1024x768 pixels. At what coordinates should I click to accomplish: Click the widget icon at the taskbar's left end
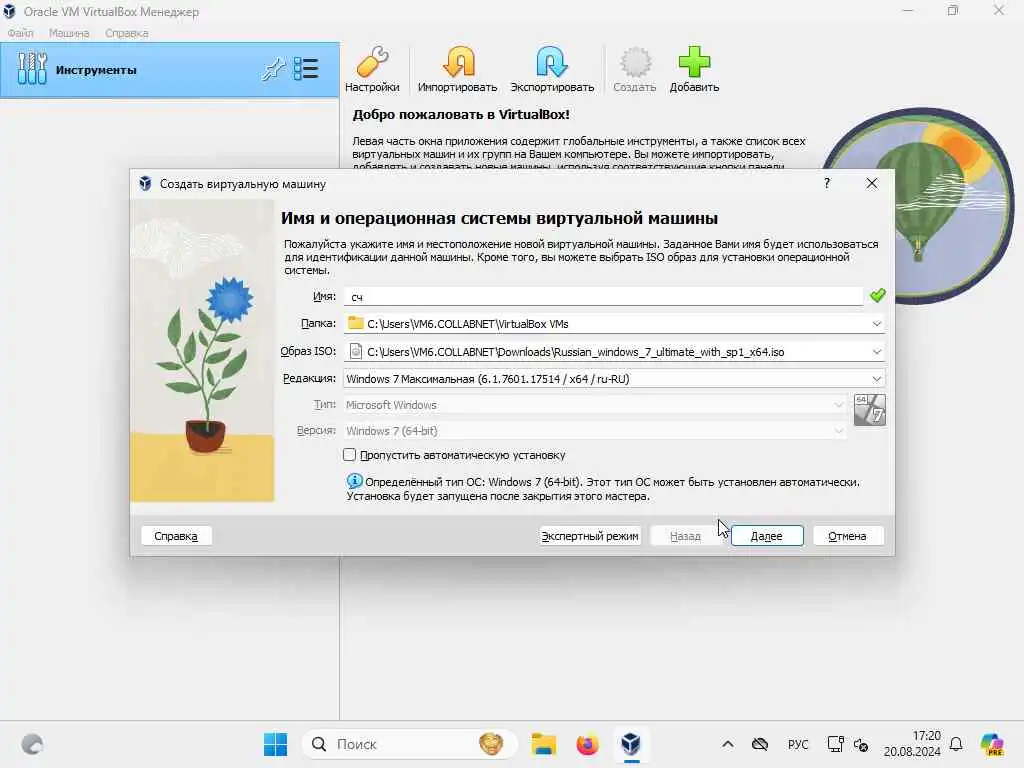(x=32, y=744)
